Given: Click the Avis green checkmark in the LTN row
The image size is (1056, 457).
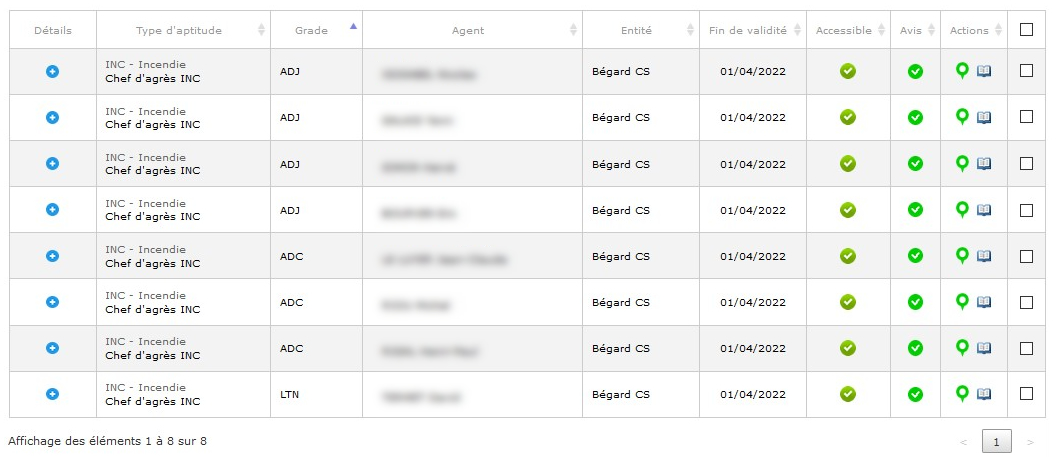Looking at the screenshot, I should 915,394.
